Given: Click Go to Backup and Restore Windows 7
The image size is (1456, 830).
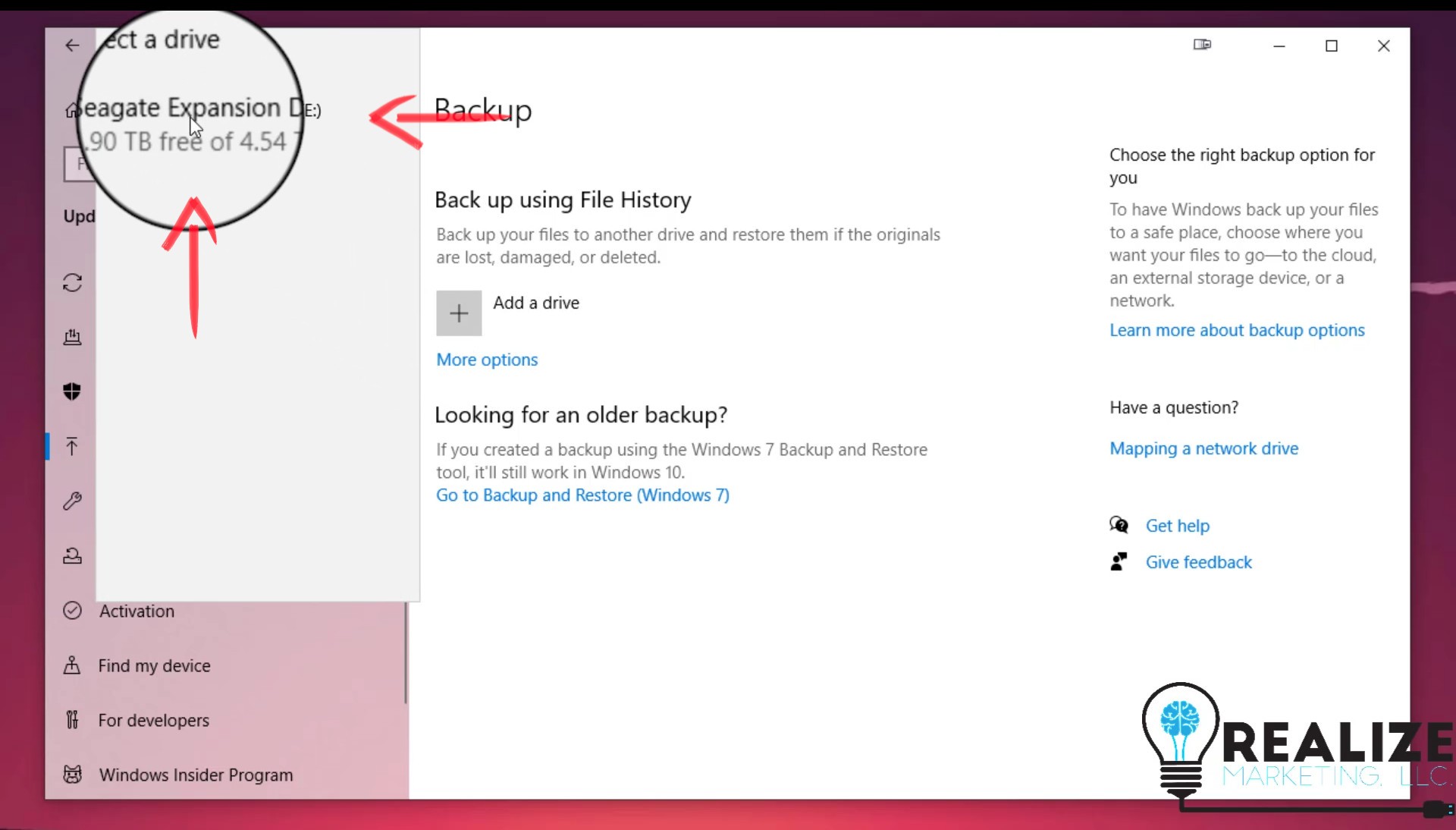Looking at the screenshot, I should click(583, 495).
